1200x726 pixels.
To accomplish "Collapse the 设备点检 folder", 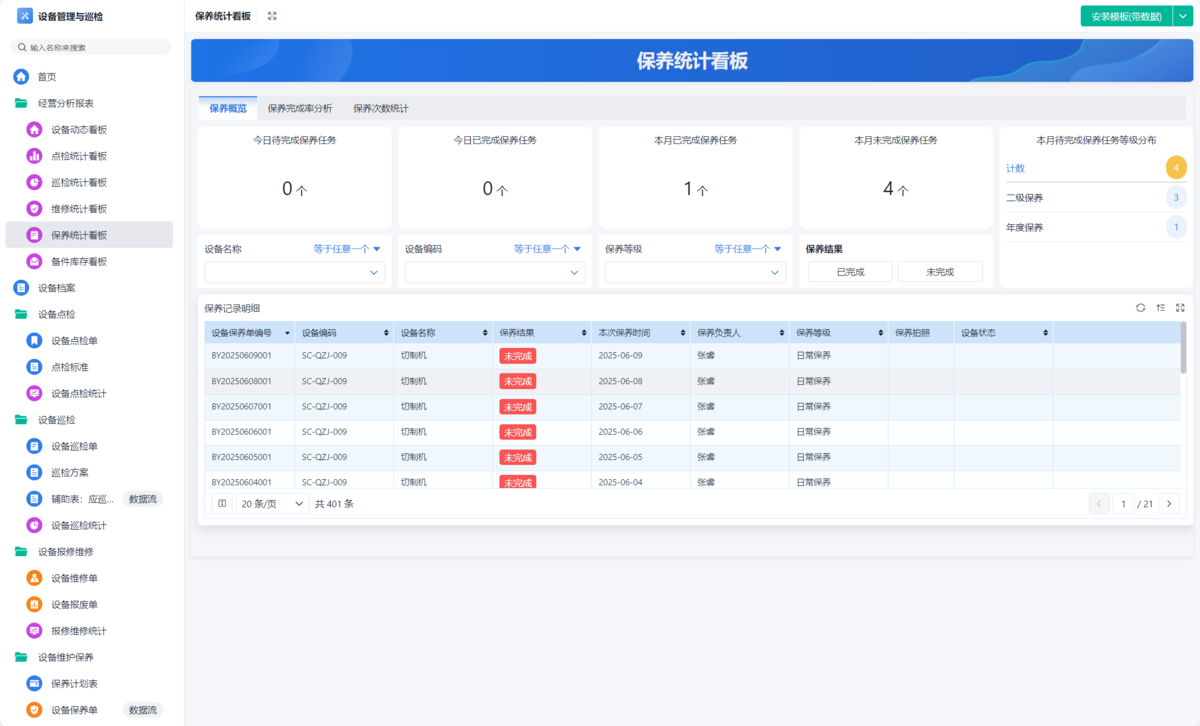I will tap(21, 314).
